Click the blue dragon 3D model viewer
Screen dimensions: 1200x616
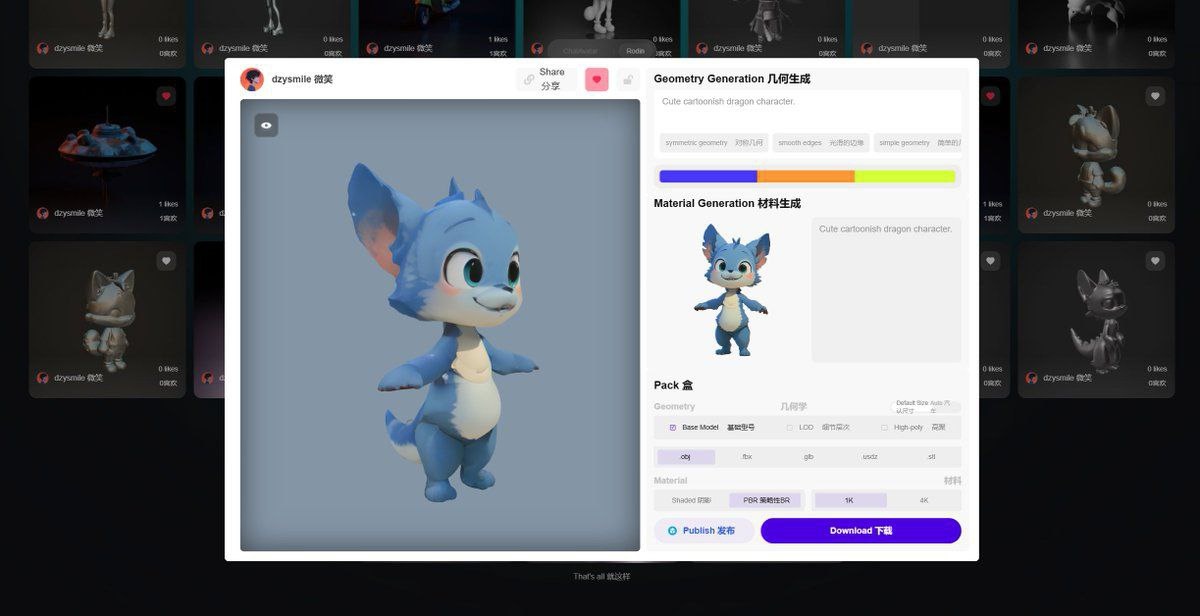click(x=440, y=325)
